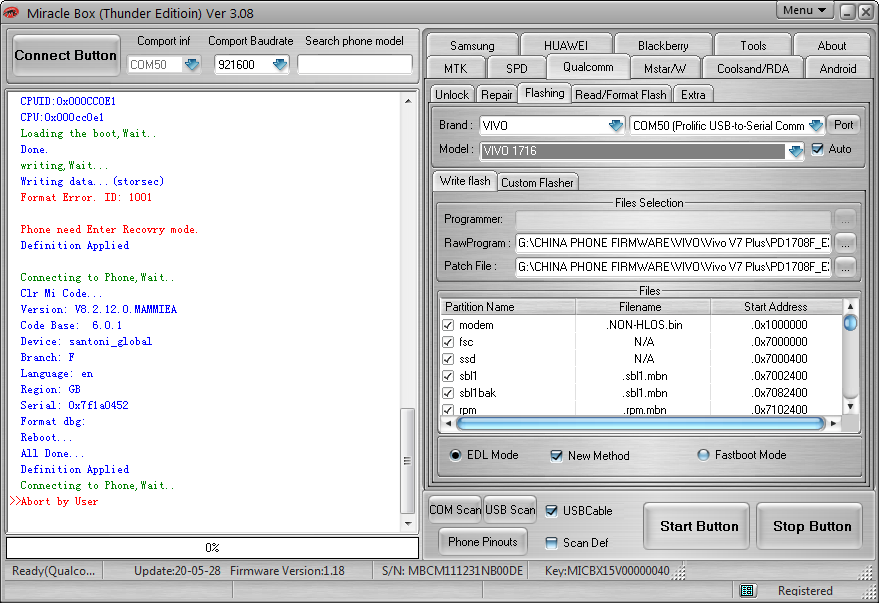
Task: Click the COM Scan button
Action: [x=455, y=509]
